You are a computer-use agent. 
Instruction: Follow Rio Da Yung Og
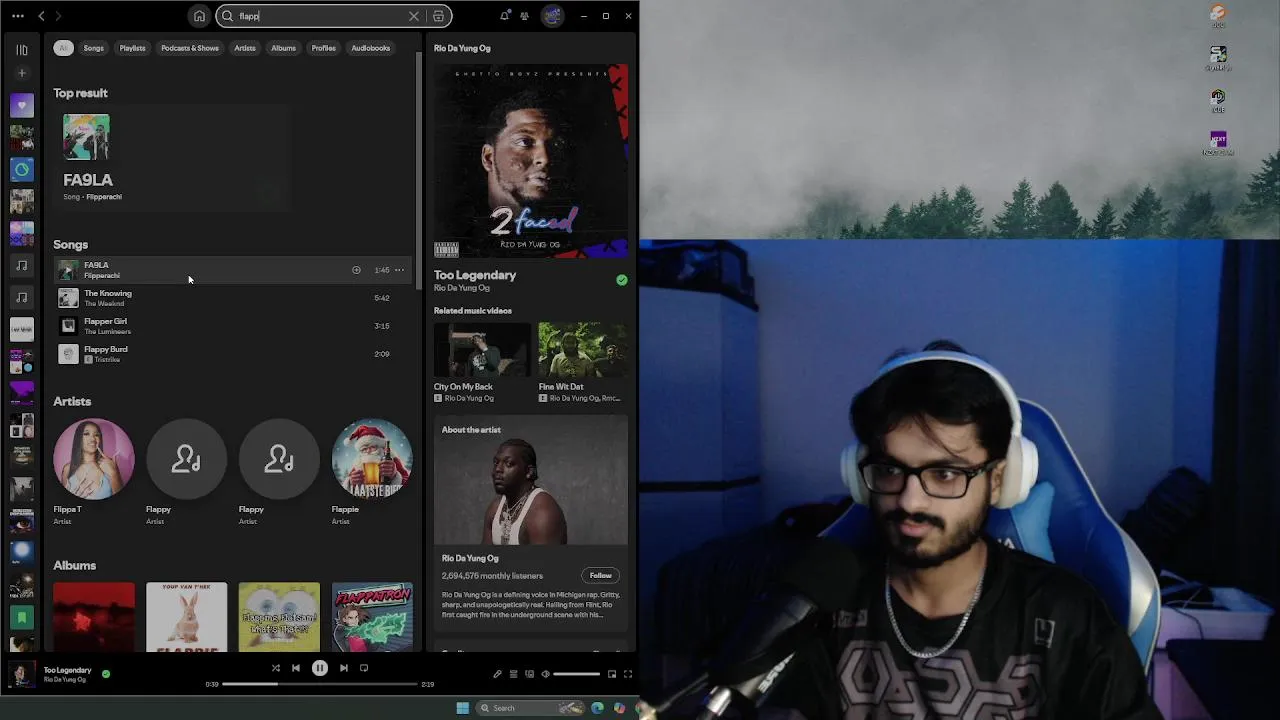point(600,575)
